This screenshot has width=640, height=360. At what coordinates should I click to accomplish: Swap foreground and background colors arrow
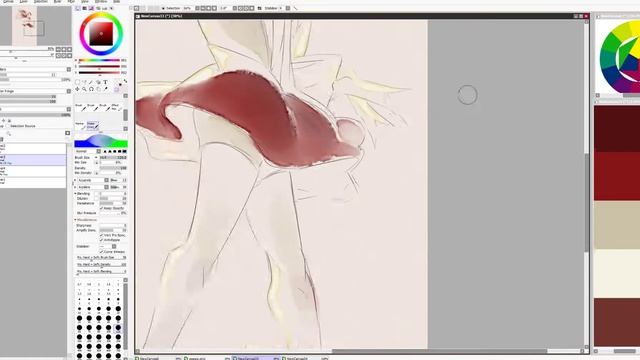(125, 81)
